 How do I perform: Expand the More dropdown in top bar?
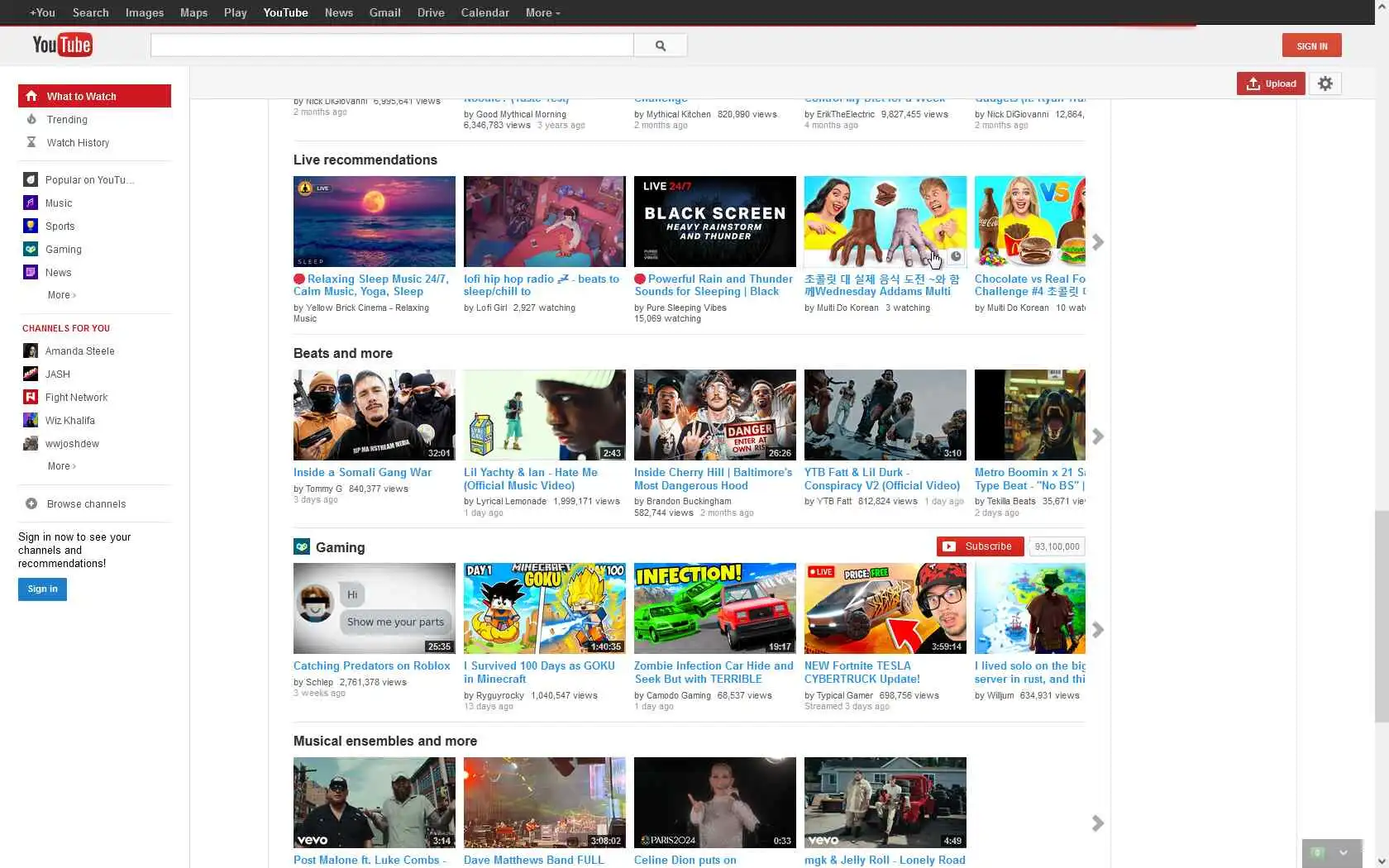click(542, 12)
